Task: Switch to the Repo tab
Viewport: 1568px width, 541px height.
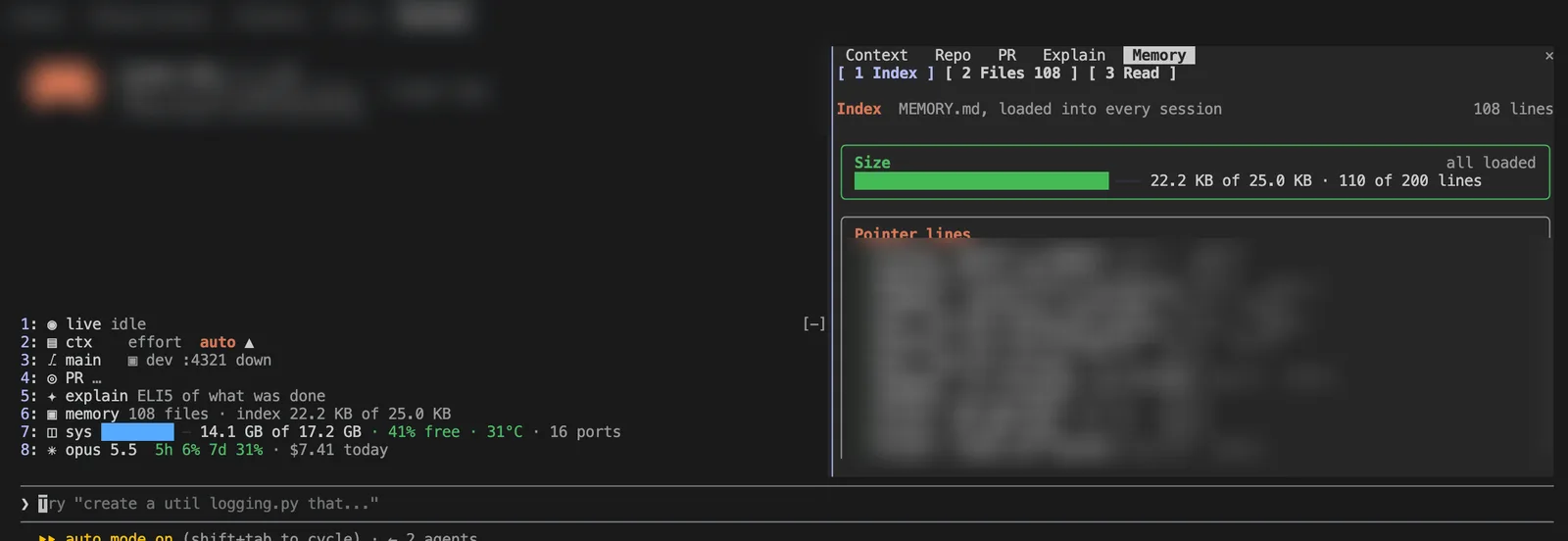Action: (953, 56)
